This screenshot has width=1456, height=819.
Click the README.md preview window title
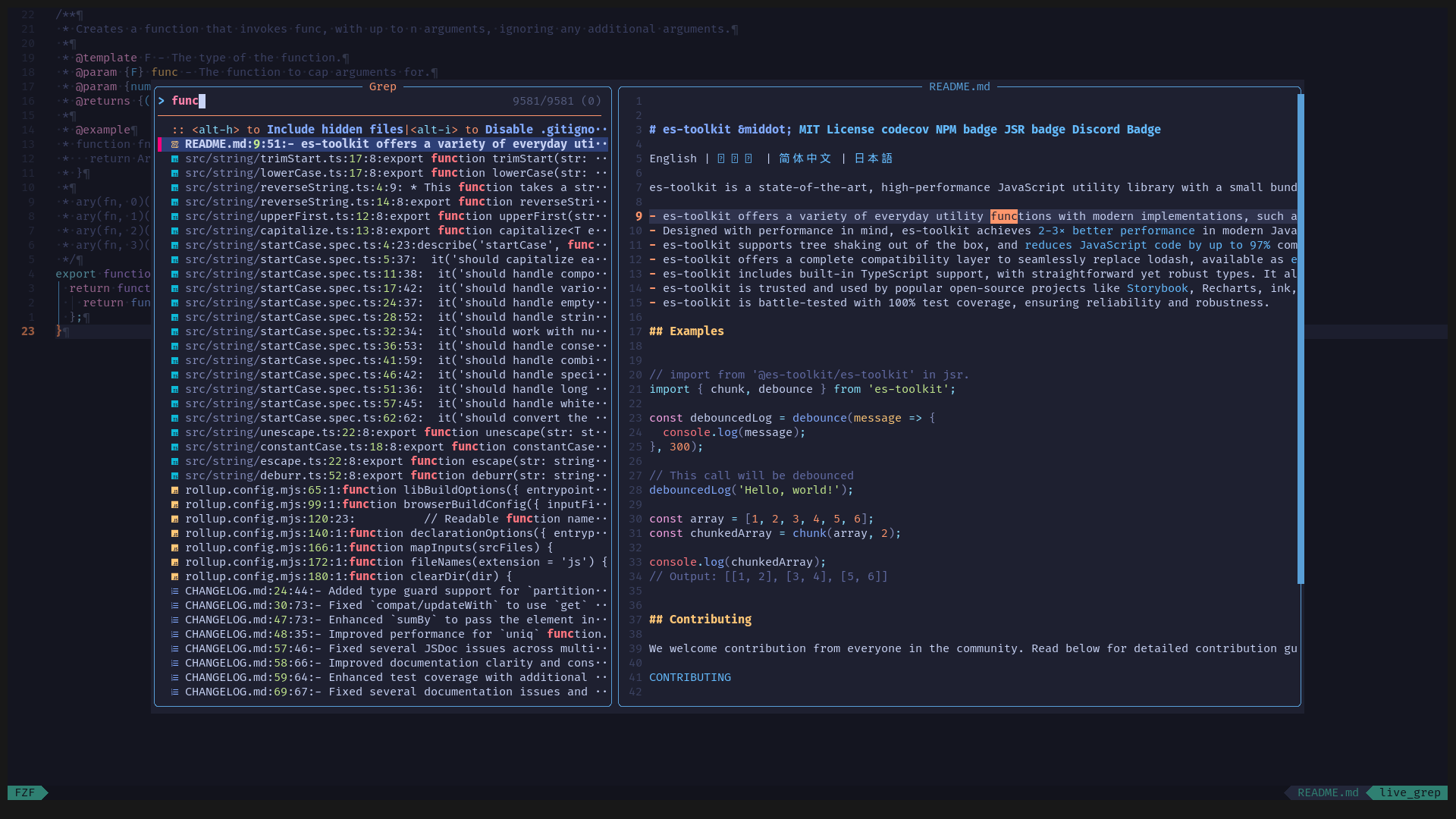click(960, 86)
